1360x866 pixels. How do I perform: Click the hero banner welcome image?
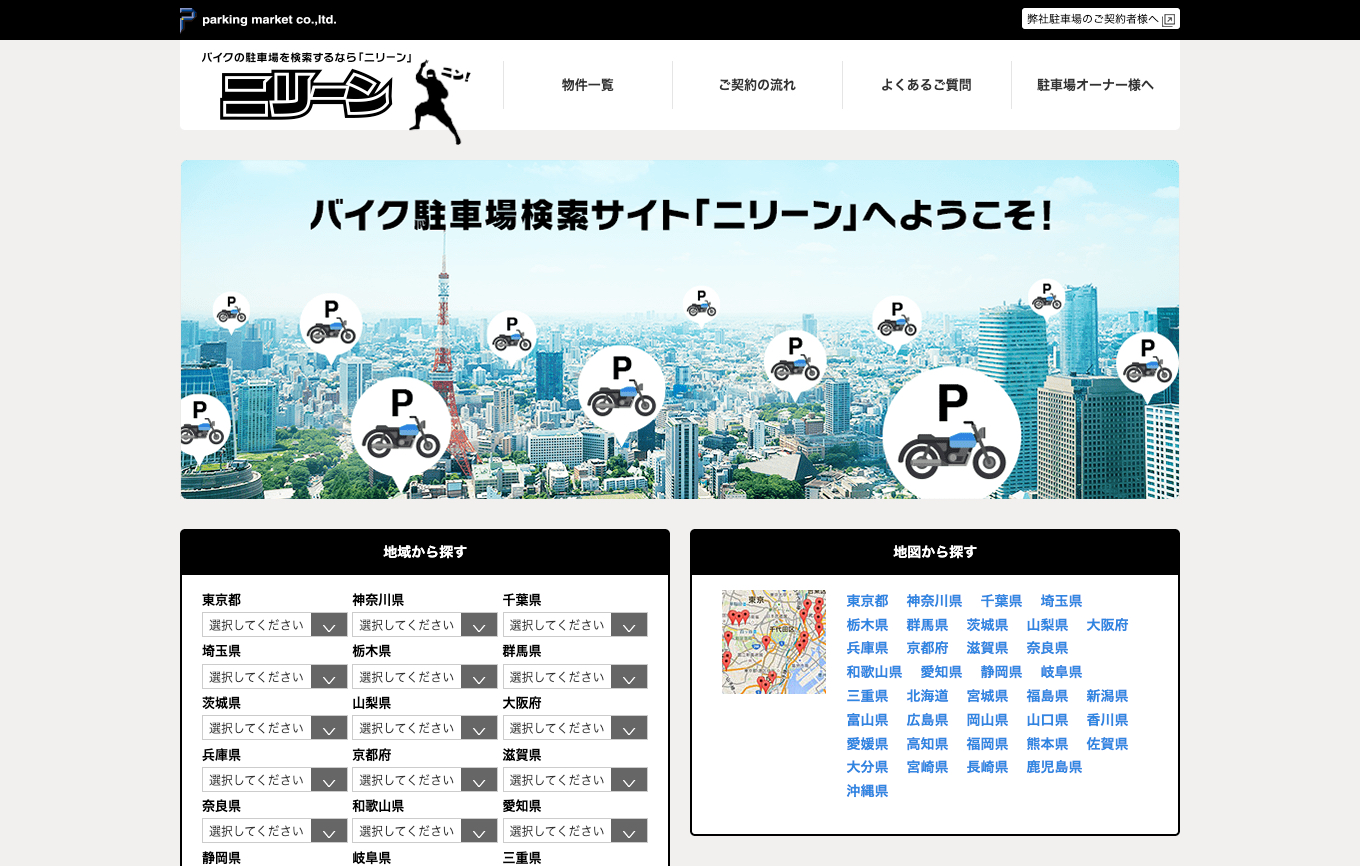point(680,329)
